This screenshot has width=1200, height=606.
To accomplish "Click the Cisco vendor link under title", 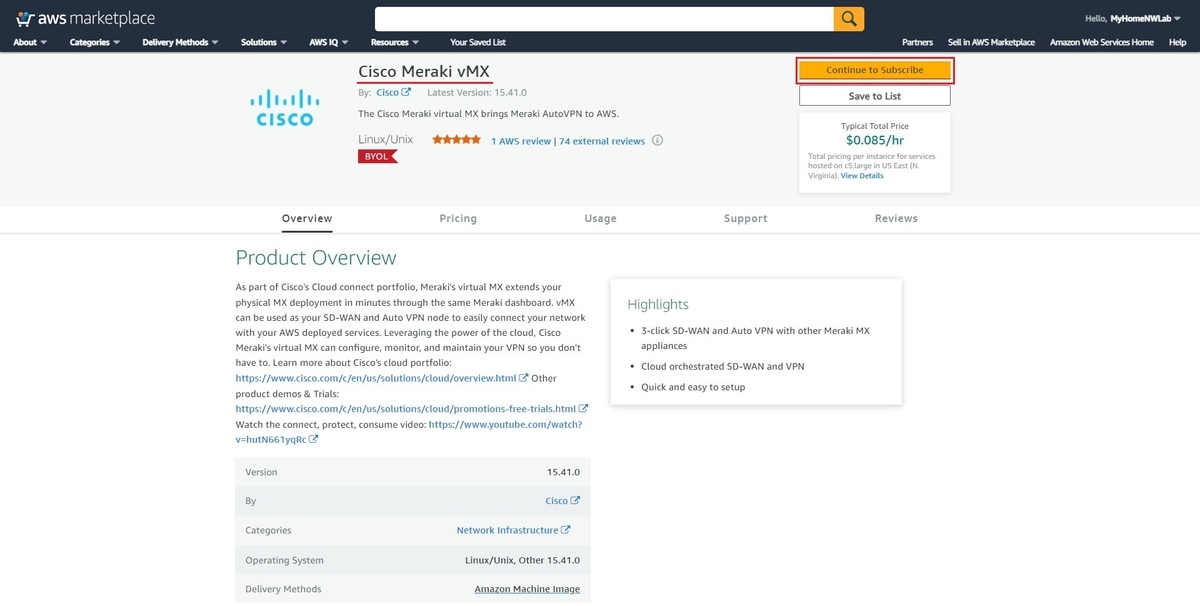I will (388, 92).
